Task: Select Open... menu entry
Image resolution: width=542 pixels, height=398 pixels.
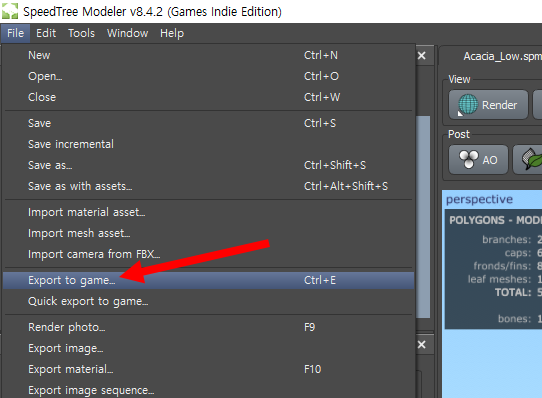Action: tap(208, 76)
